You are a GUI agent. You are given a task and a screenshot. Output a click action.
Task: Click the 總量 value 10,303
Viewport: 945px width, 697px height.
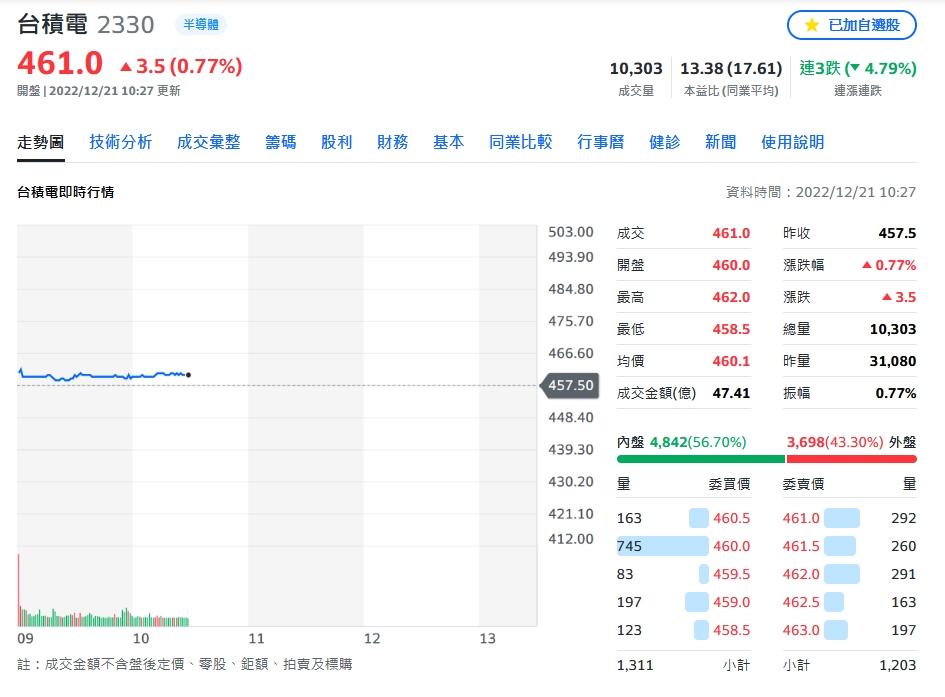(893, 329)
